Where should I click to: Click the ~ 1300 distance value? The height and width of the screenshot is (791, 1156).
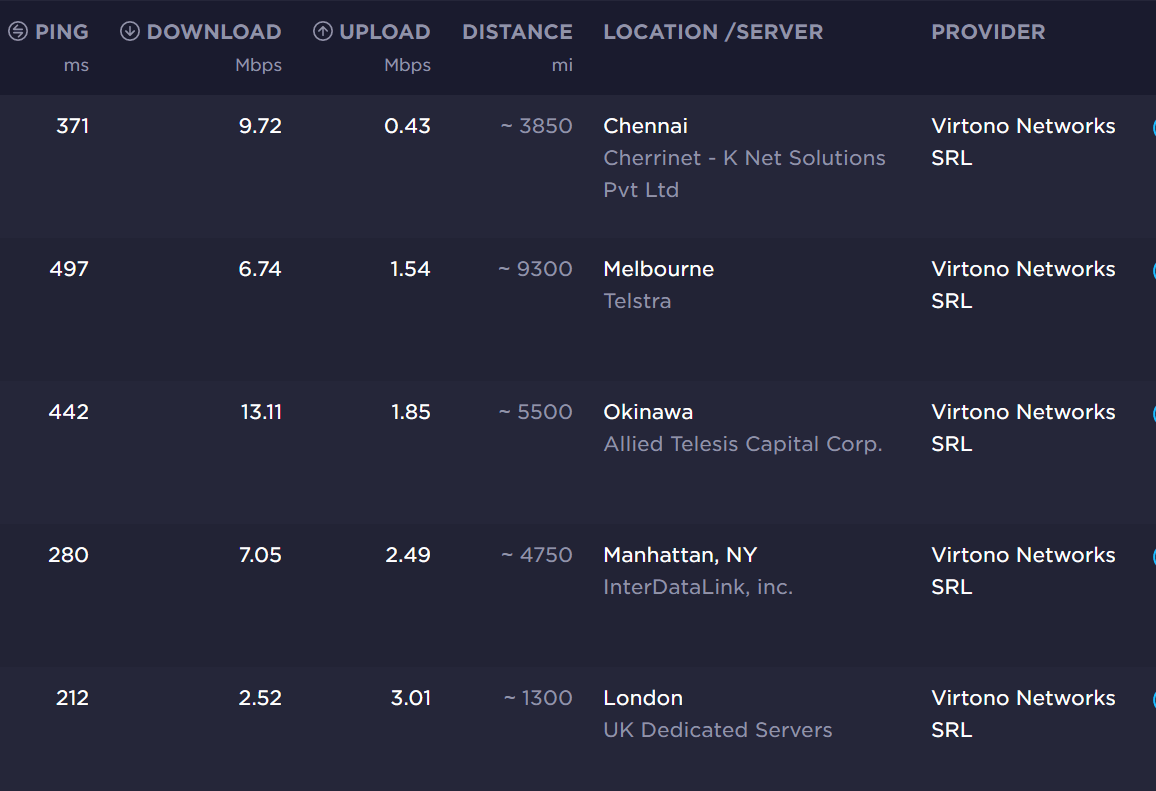point(538,698)
